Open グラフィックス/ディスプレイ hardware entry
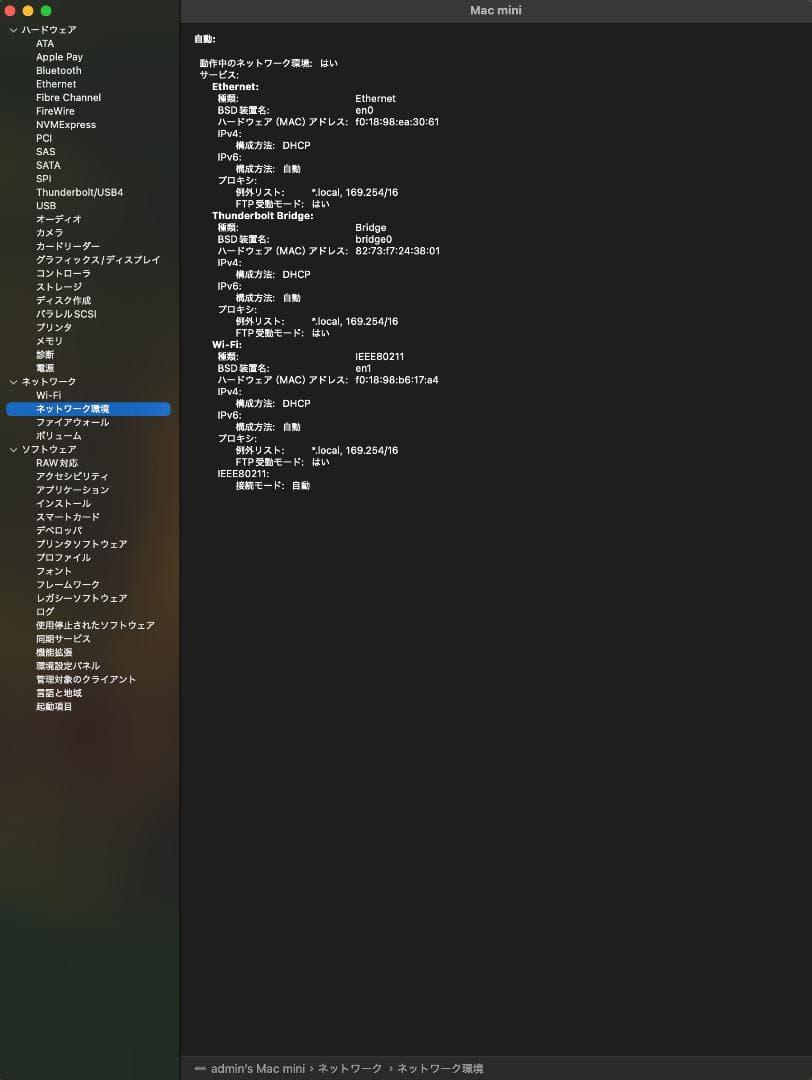The width and height of the screenshot is (812, 1080). tap(97, 260)
